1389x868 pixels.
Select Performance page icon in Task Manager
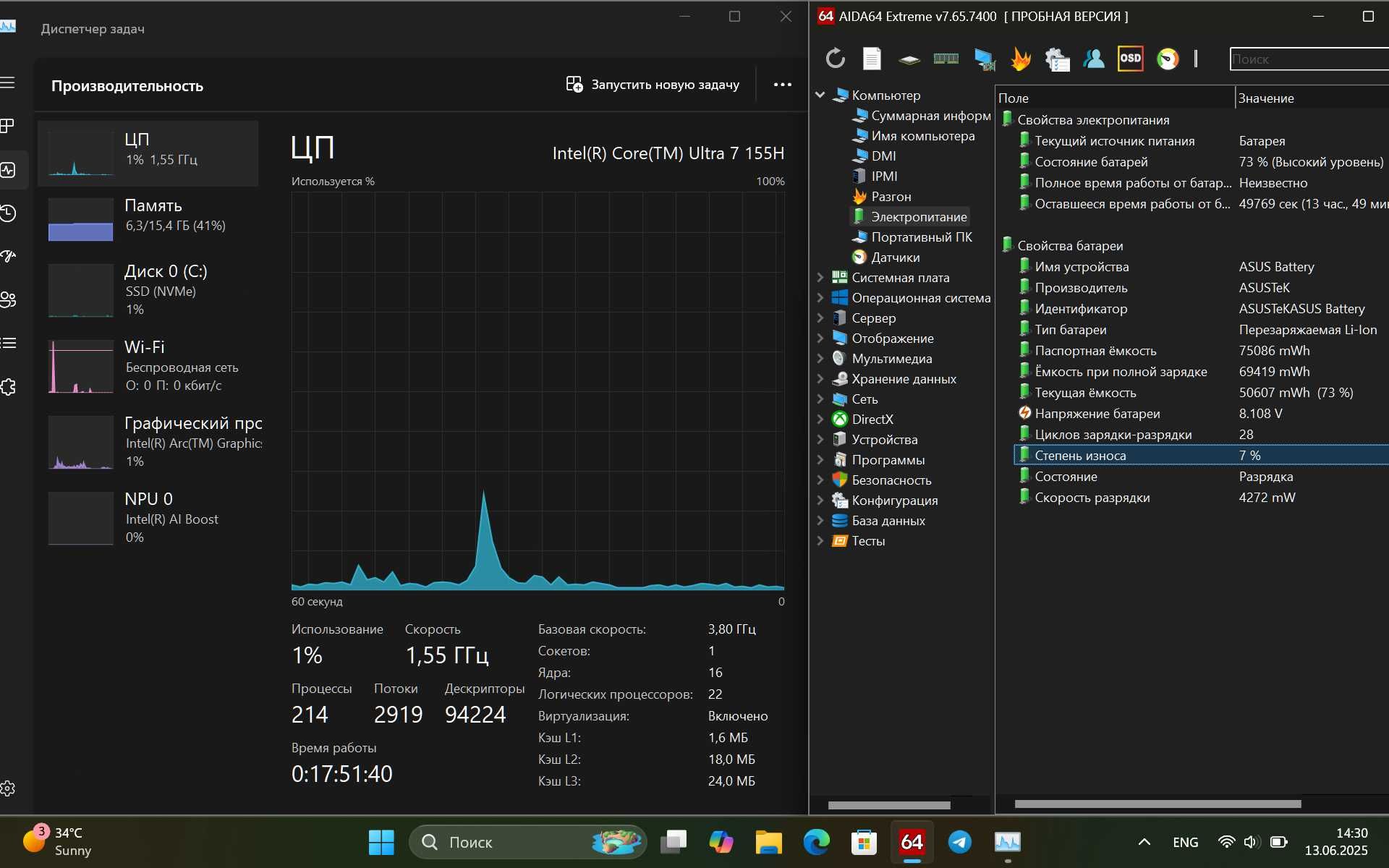pyautogui.click(x=8, y=170)
